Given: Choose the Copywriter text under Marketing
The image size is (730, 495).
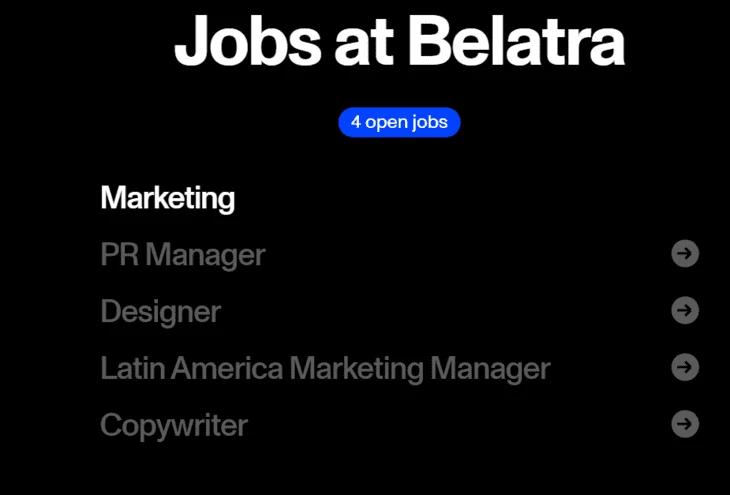Looking at the screenshot, I should (x=174, y=425).
